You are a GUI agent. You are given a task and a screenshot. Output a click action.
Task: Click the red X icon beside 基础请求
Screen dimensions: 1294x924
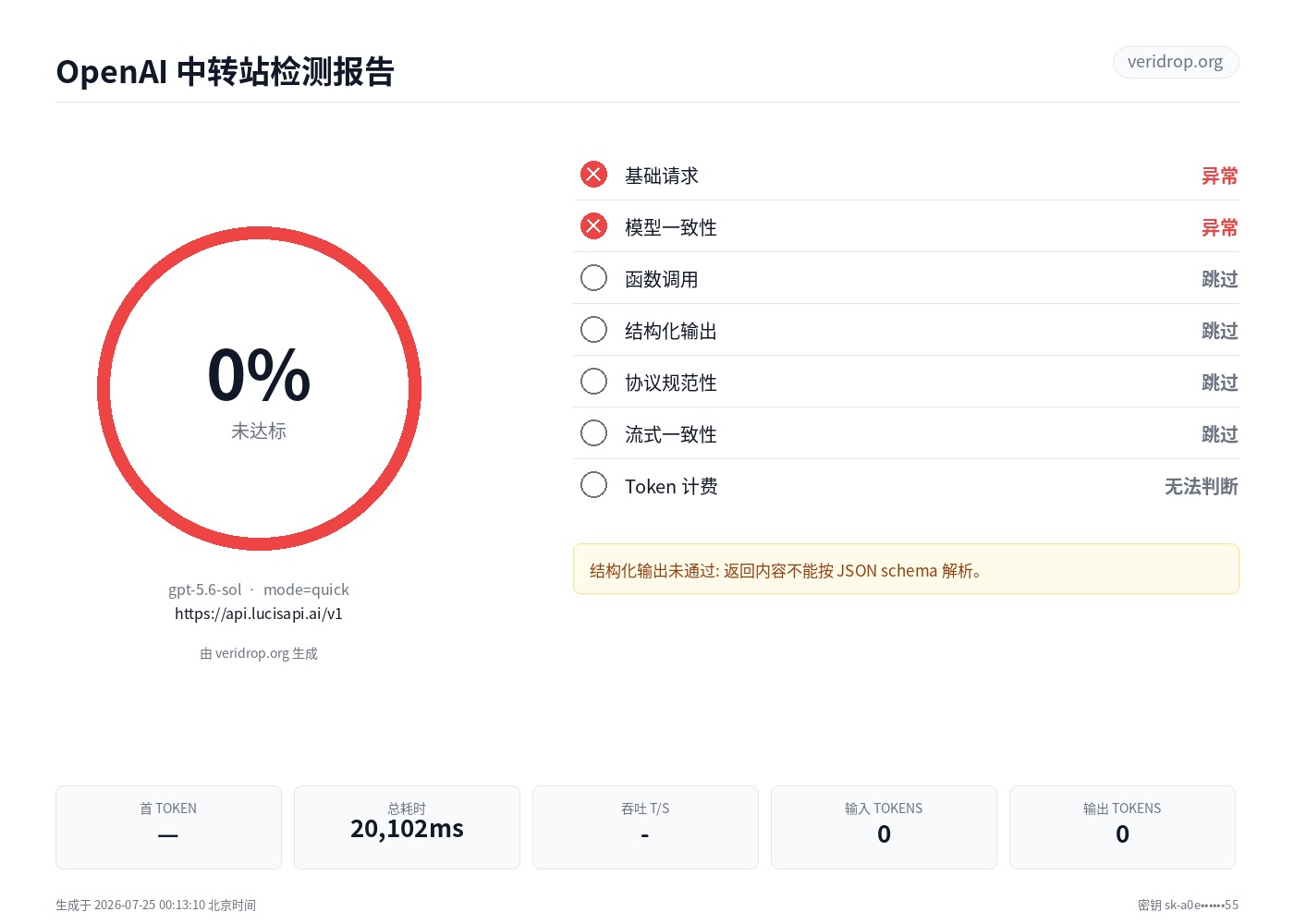coord(593,175)
